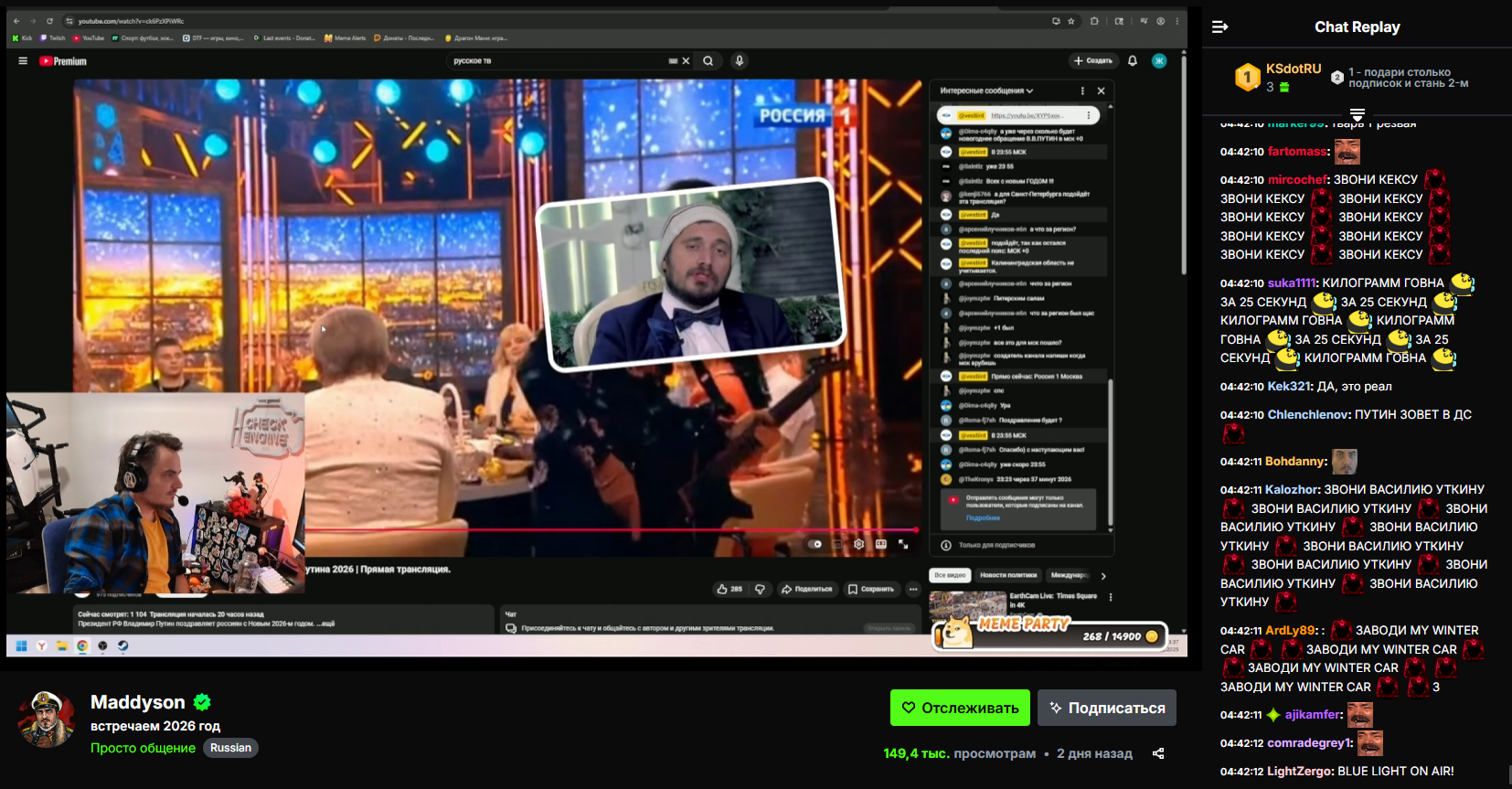Click username LightZergo in chat
The image size is (1512, 789).
(x=1300, y=772)
